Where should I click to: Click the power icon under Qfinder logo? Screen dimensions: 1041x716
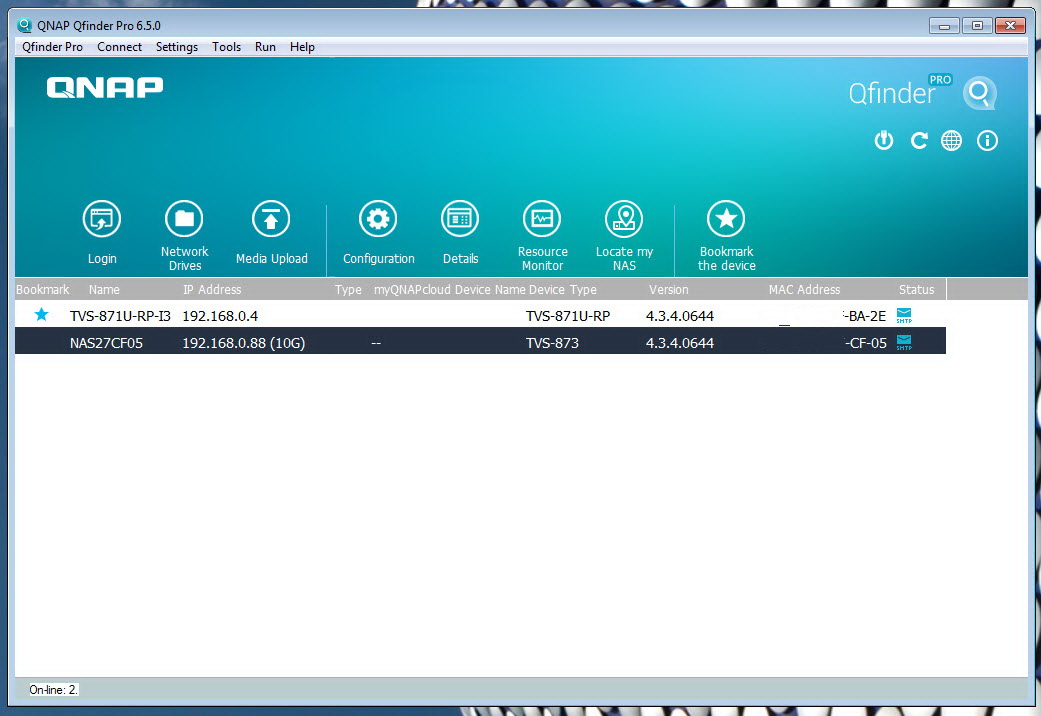pos(884,140)
